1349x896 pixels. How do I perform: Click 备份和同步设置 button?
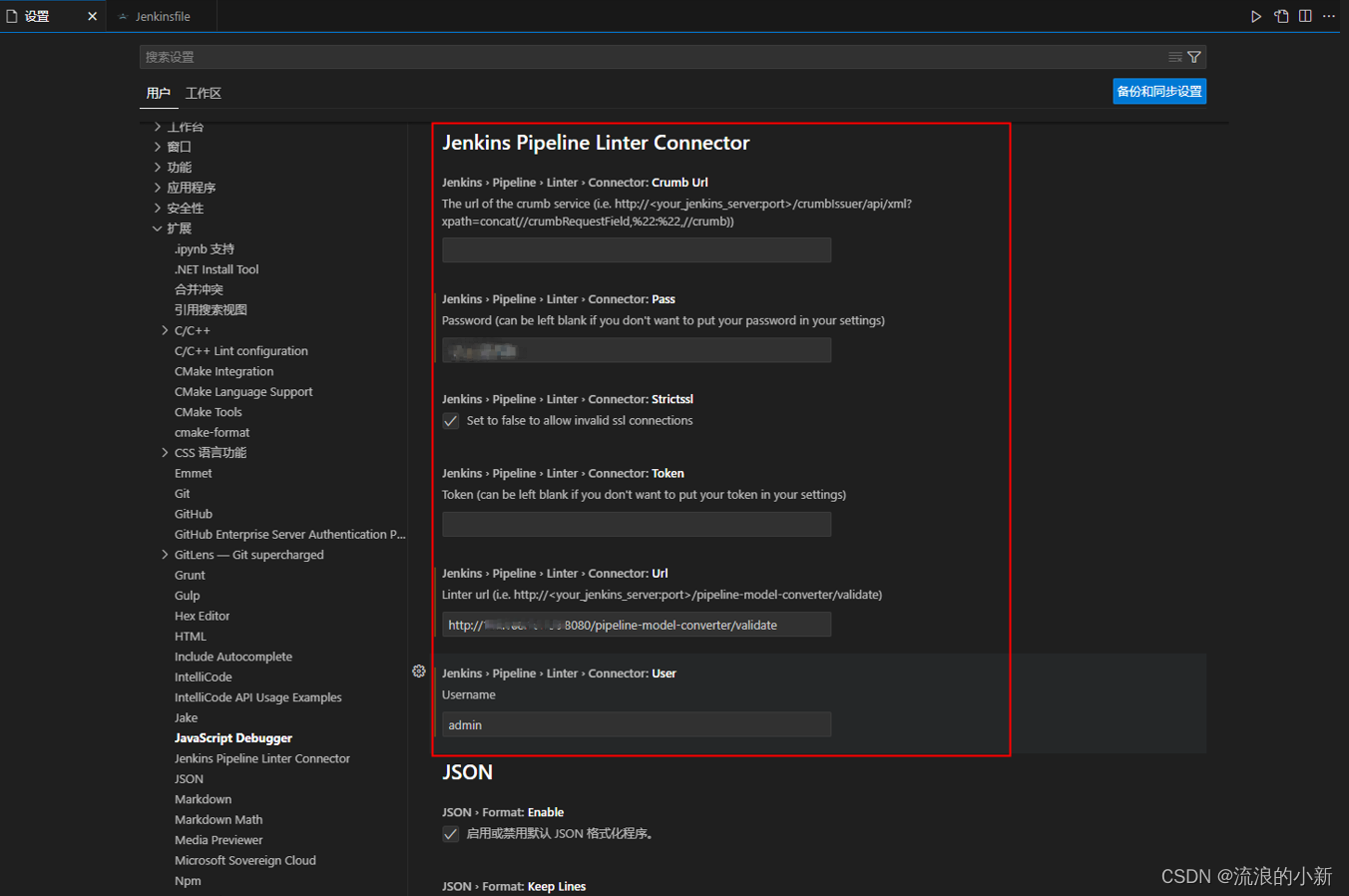(x=1159, y=91)
